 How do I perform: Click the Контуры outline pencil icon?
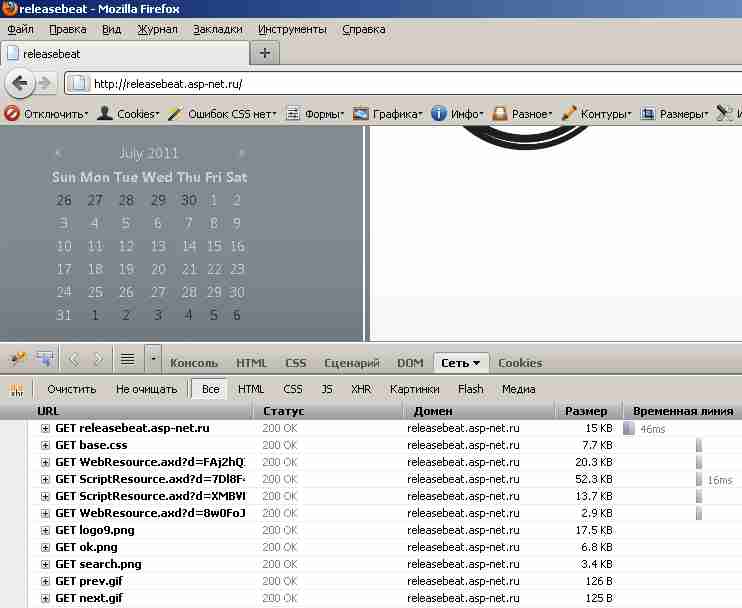point(569,114)
